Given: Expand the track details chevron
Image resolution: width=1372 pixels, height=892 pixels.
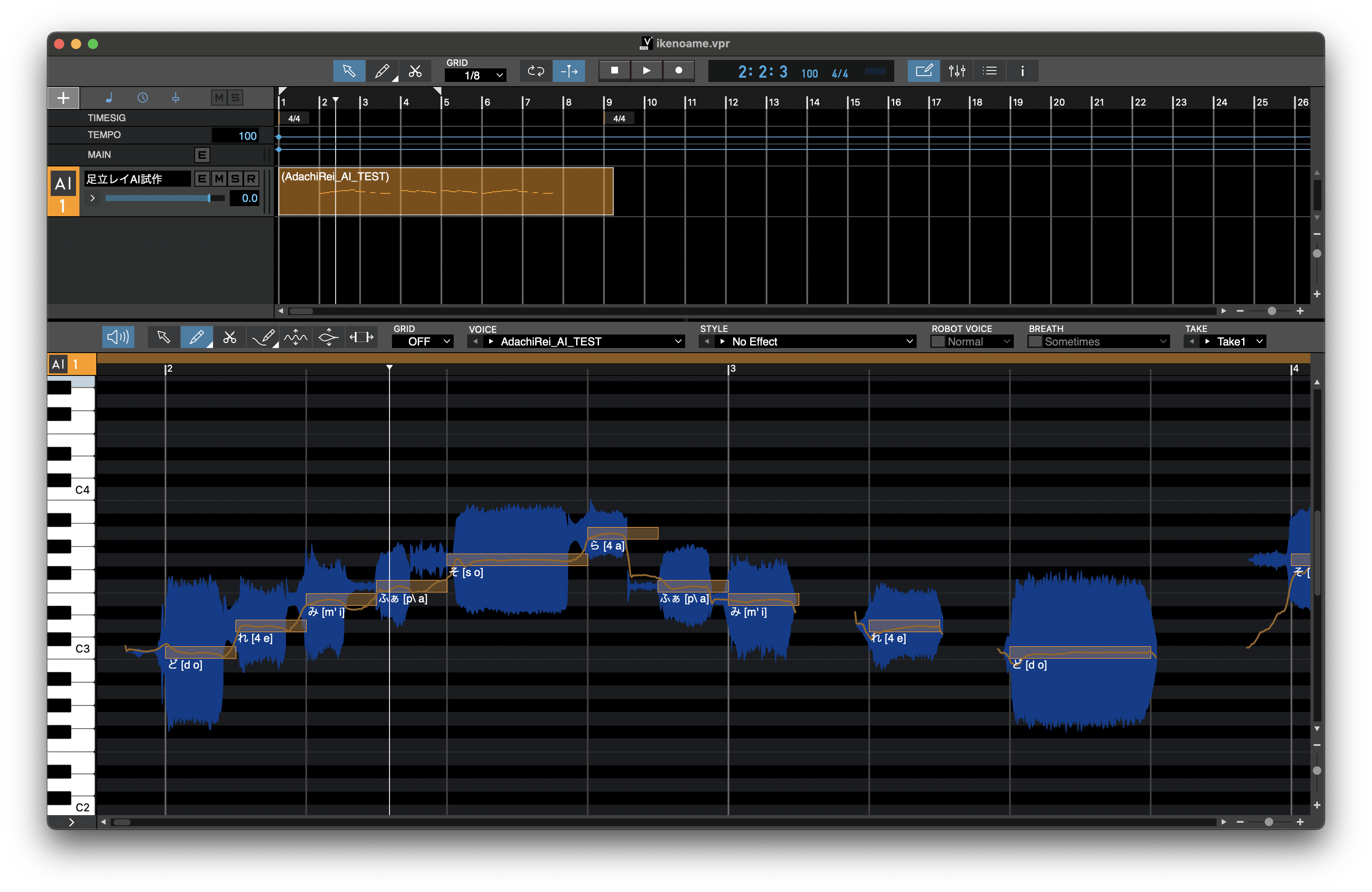Looking at the screenshot, I should [x=92, y=198].
